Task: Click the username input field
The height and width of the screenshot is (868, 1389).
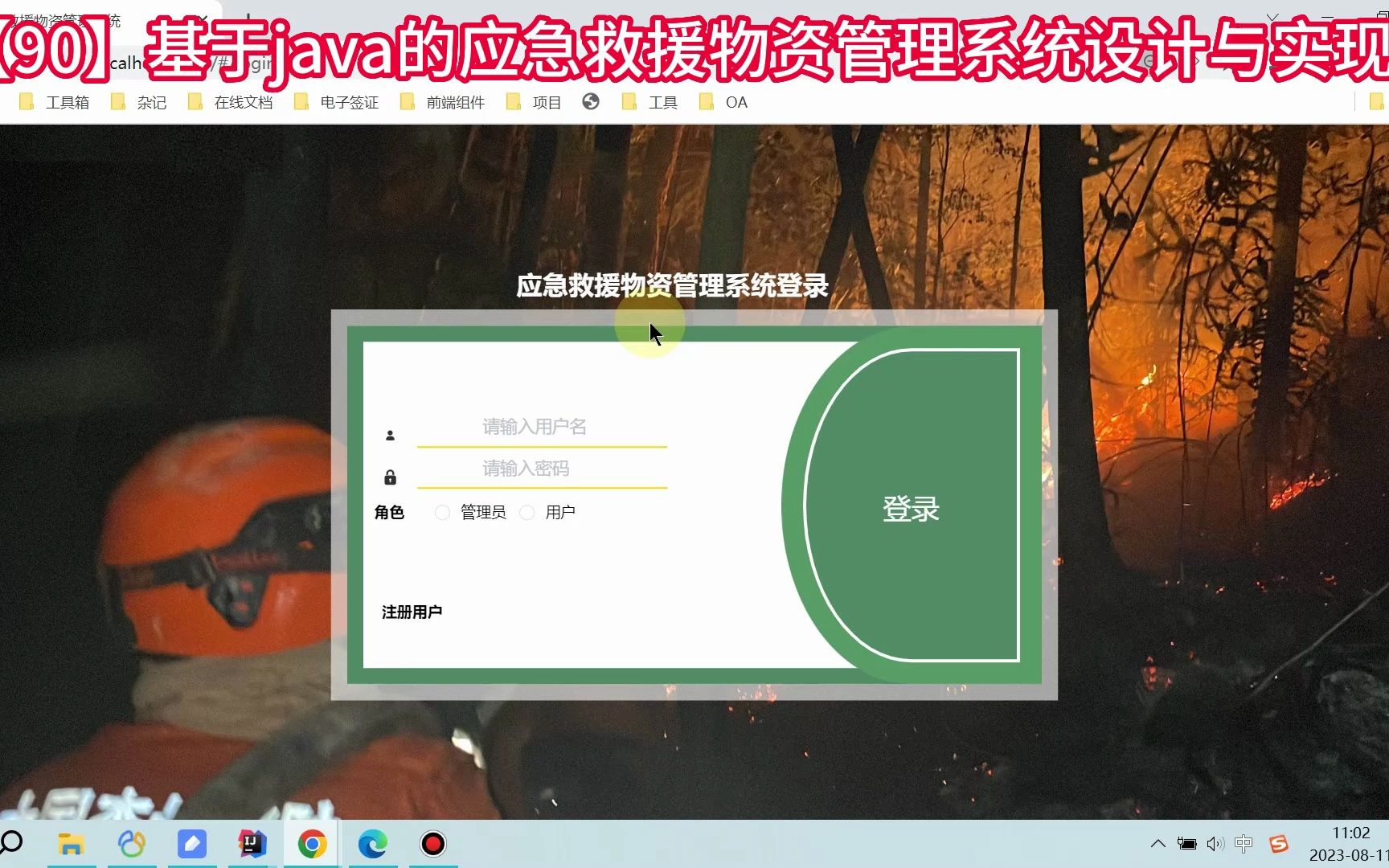Action: coord(542,427)
